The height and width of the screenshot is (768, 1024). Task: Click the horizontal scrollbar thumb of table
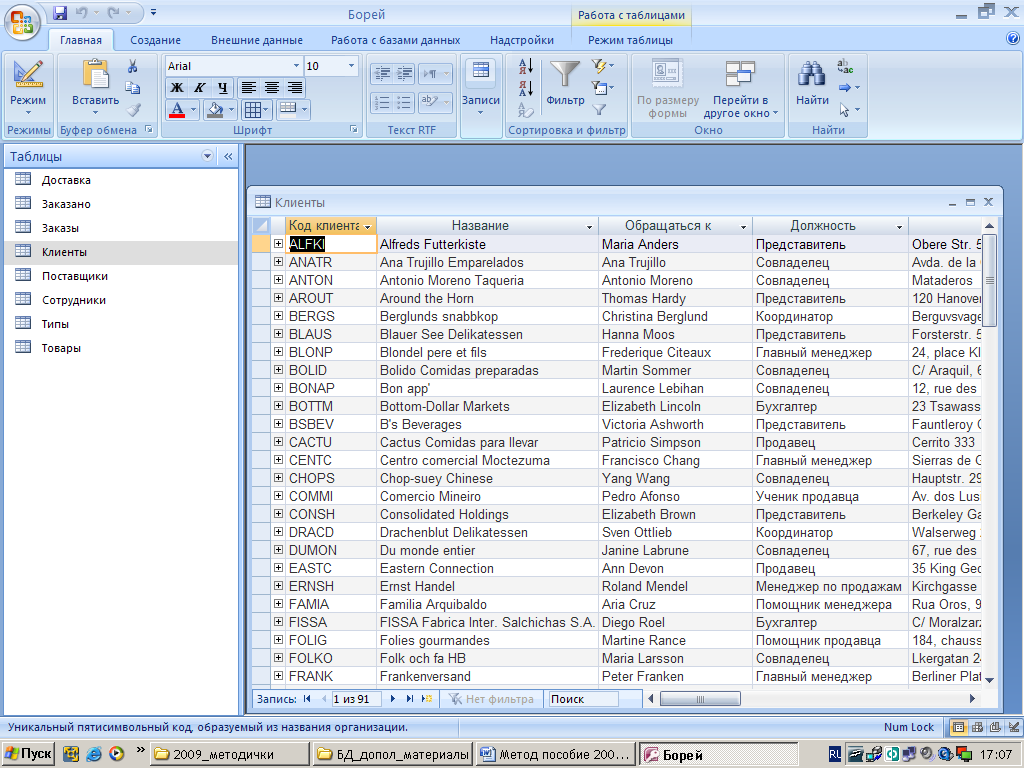tap(700, 699)
